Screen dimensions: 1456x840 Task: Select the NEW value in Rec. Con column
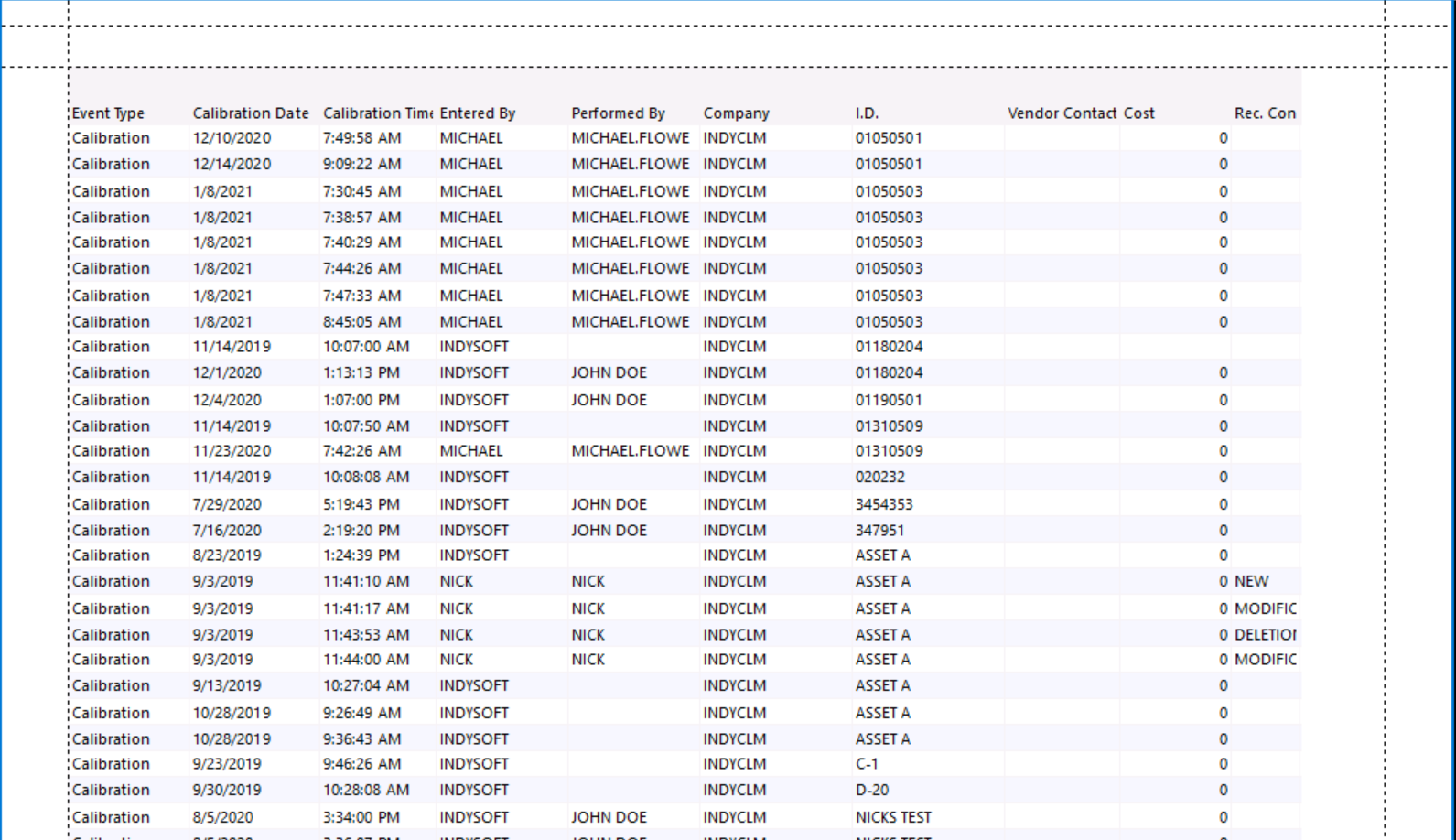[1251, 582]
